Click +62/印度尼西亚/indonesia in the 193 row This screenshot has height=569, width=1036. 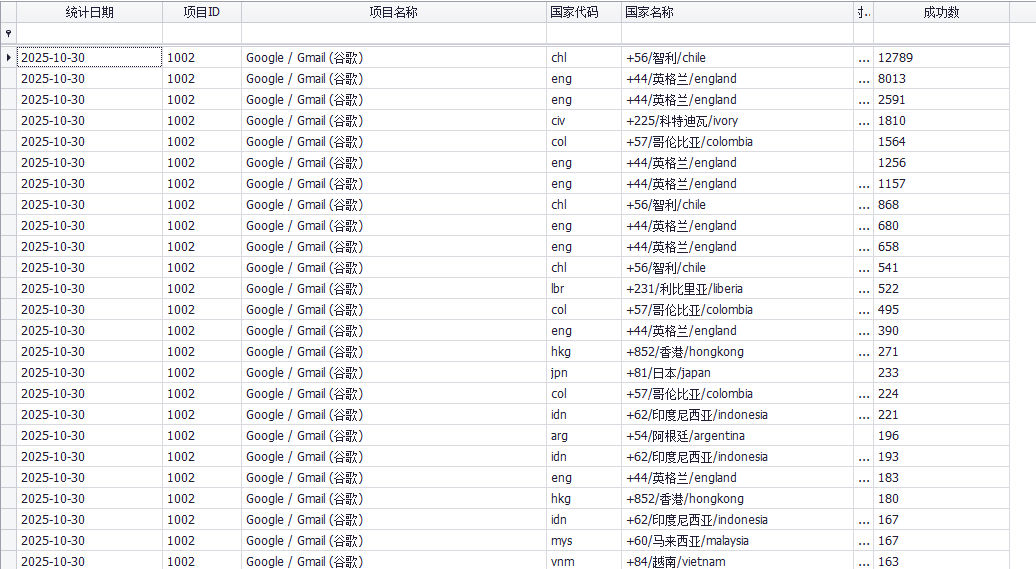(x=737, y=457)
